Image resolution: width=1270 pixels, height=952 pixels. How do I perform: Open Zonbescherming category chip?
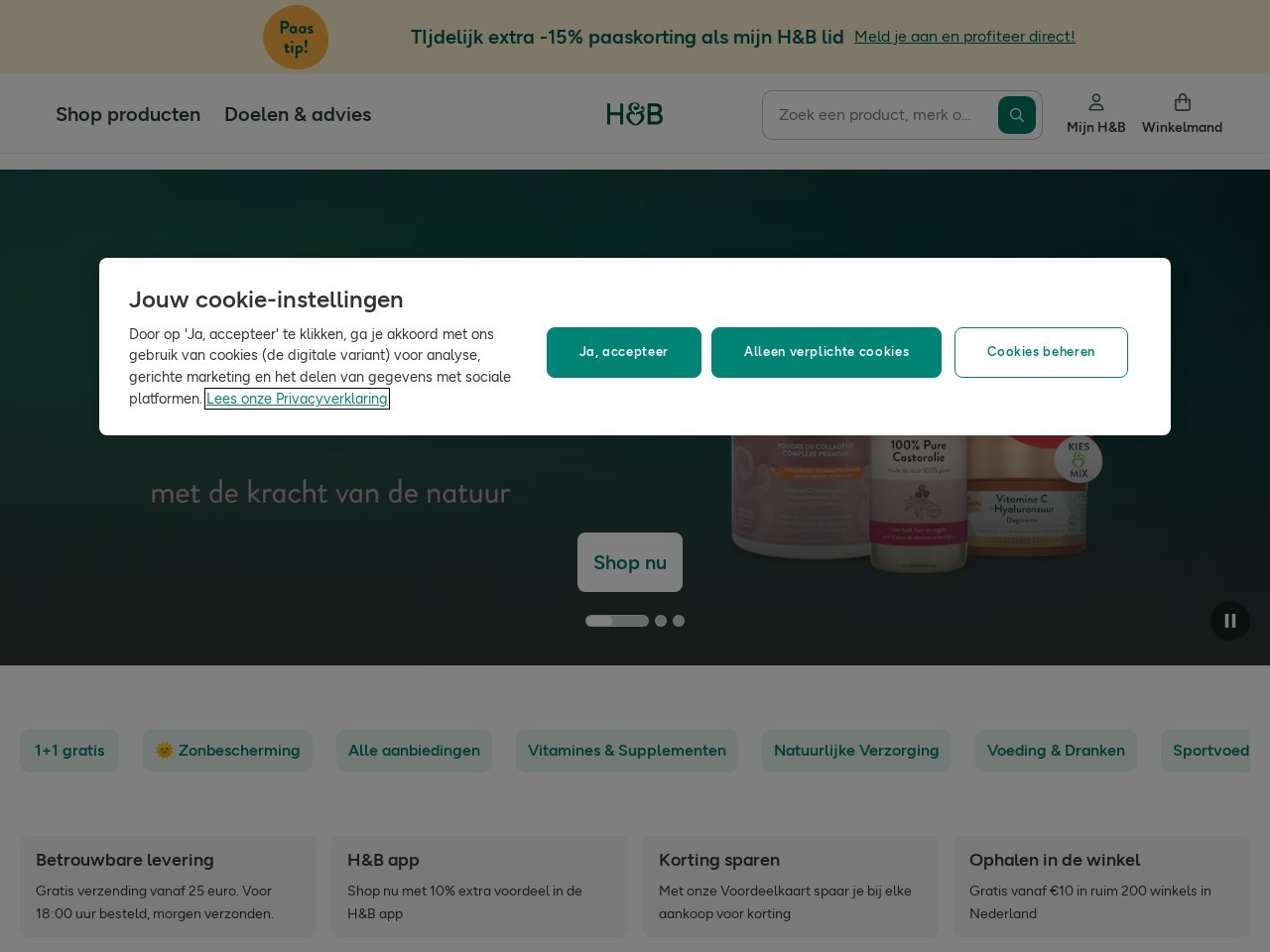(227, 751)
